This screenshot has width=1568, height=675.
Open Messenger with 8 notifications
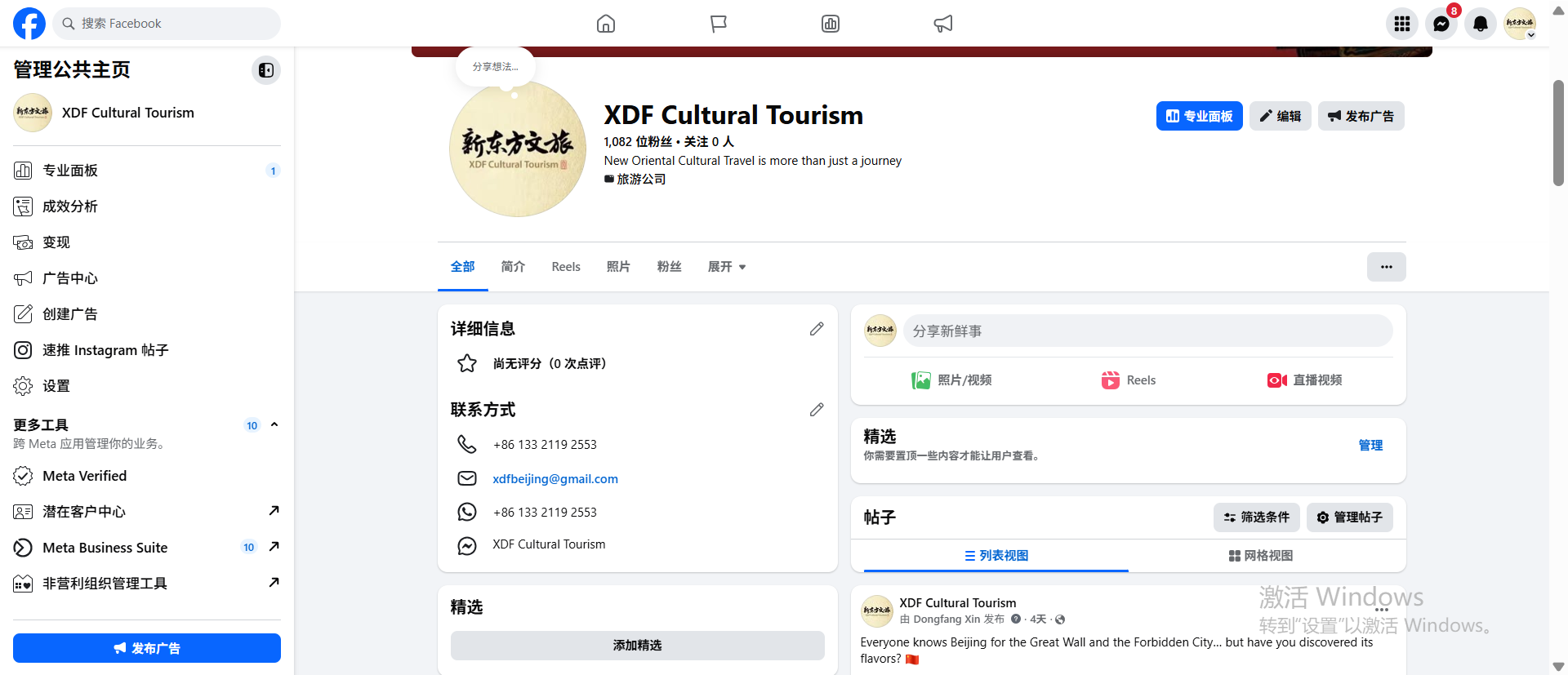(1441, 24)
